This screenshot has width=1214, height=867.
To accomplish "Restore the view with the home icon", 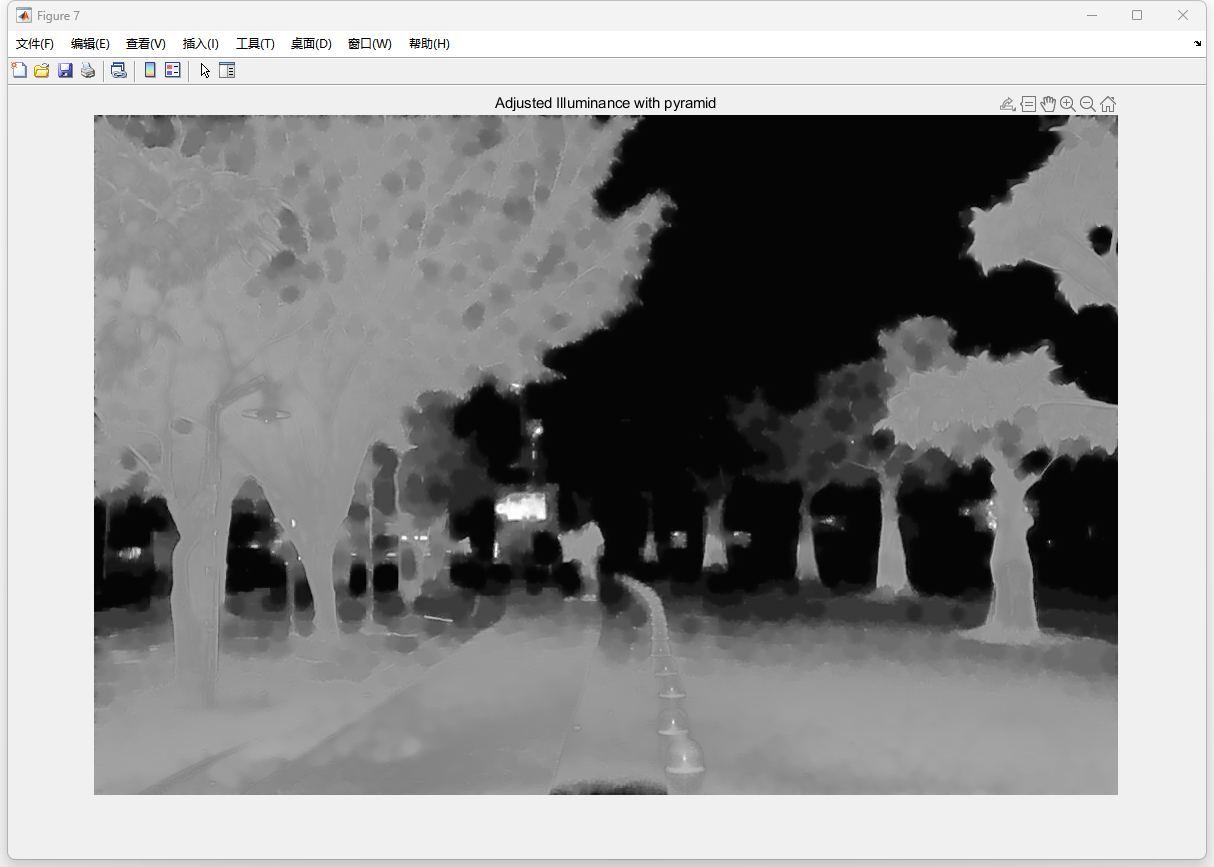I will 1108,104.
